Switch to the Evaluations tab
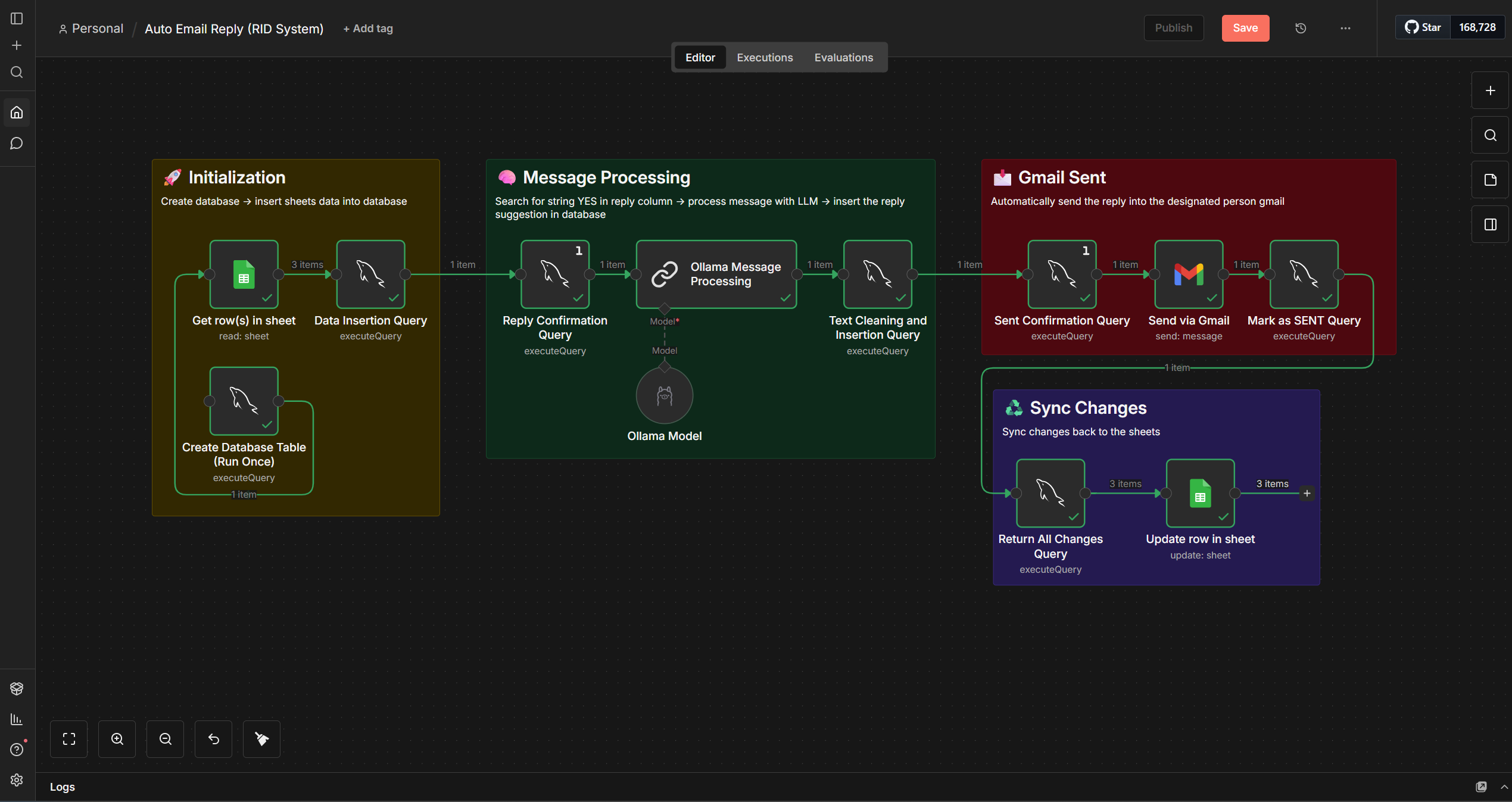 (843, 57)
